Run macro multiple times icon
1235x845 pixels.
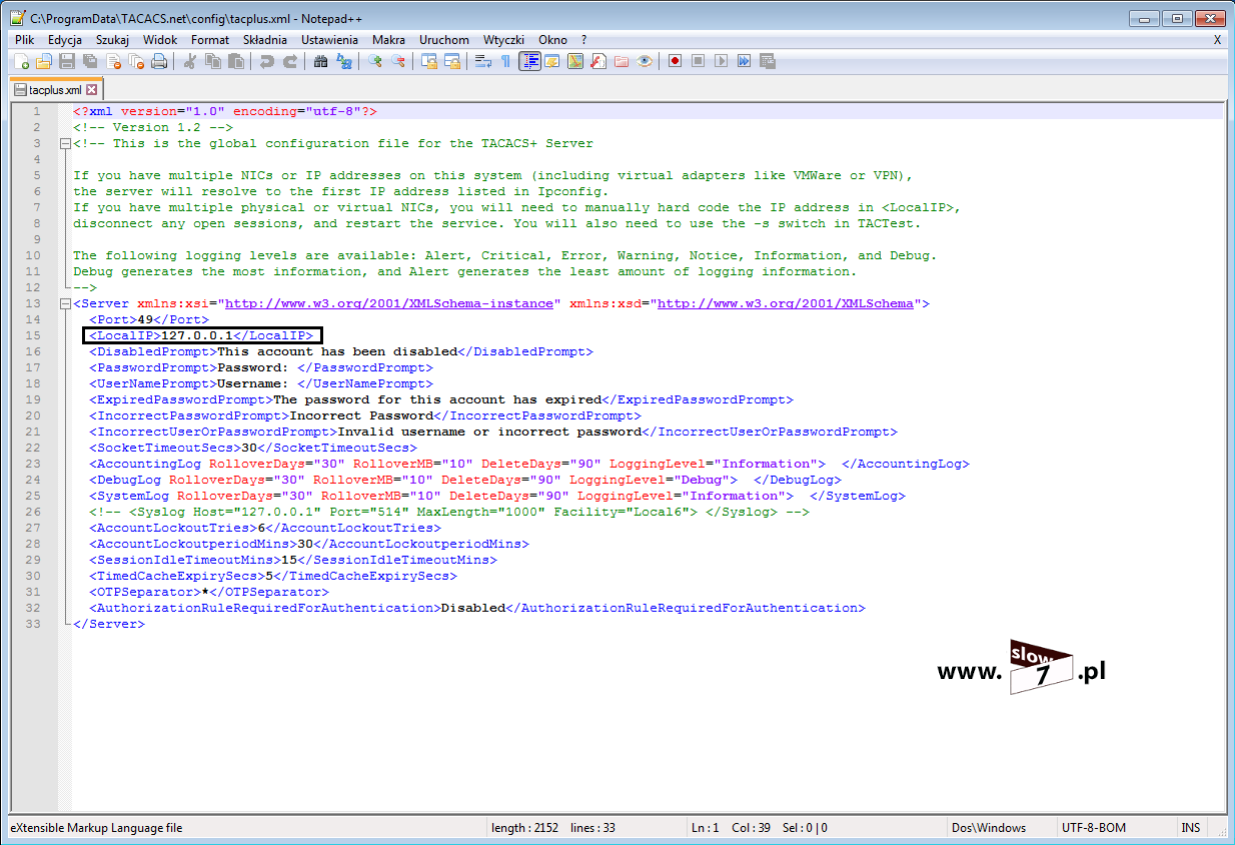coord(744,61)
